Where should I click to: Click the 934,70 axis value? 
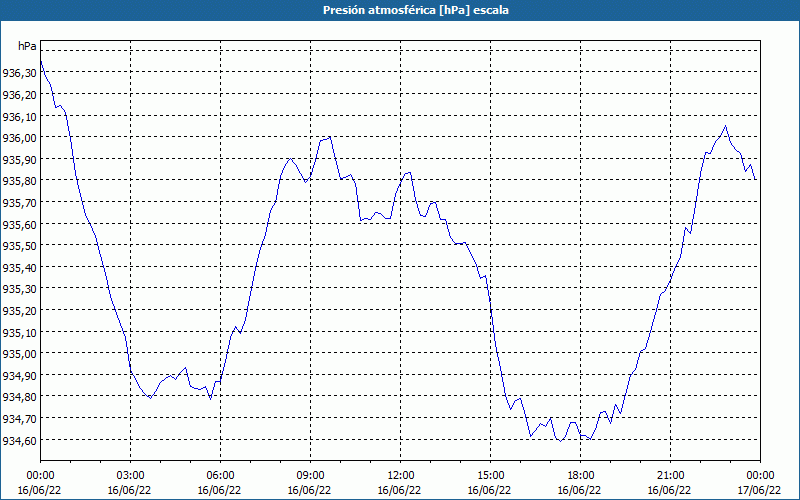[19, 418]
